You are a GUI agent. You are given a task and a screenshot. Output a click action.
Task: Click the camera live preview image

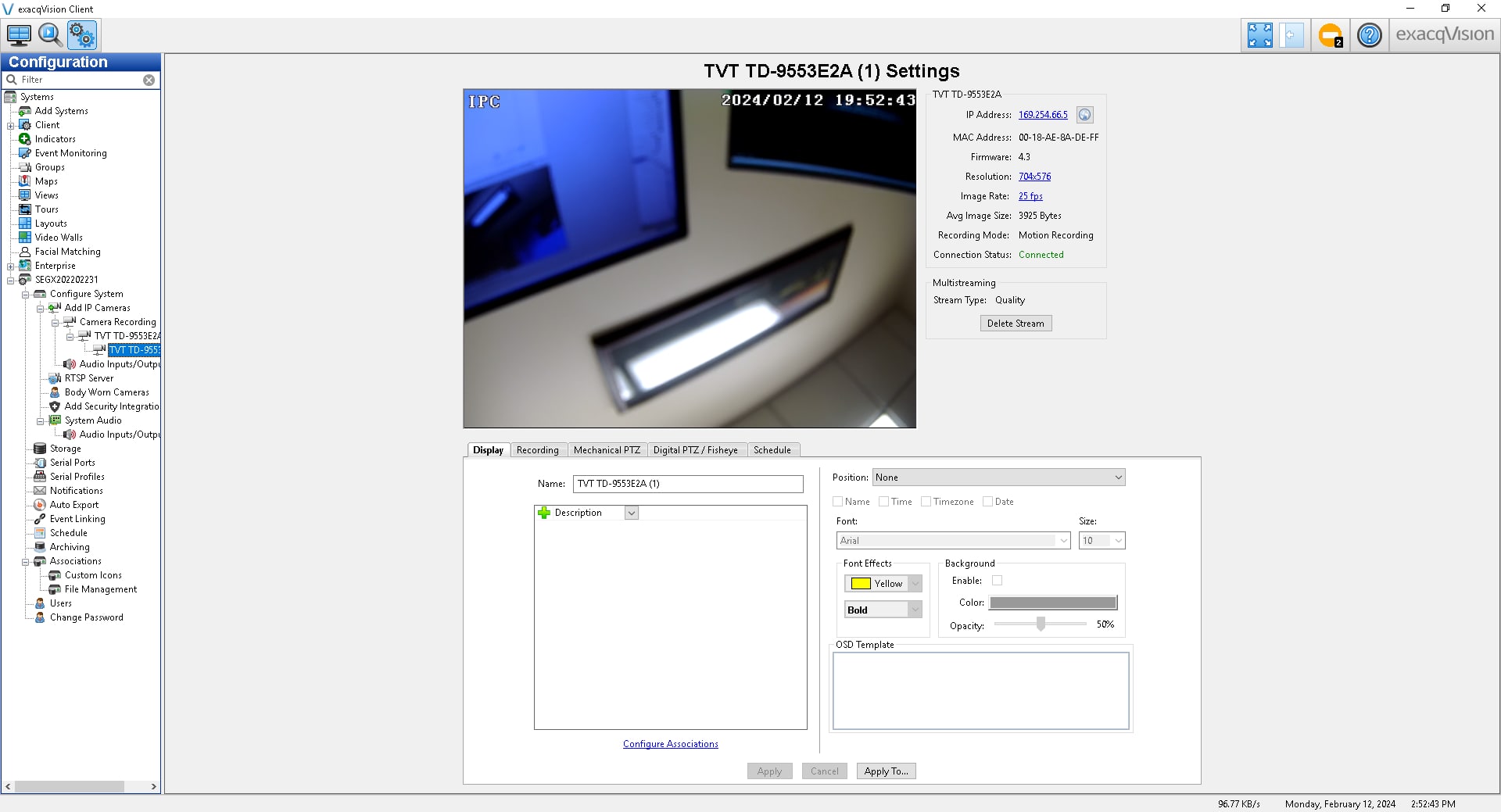pos(690,259)
